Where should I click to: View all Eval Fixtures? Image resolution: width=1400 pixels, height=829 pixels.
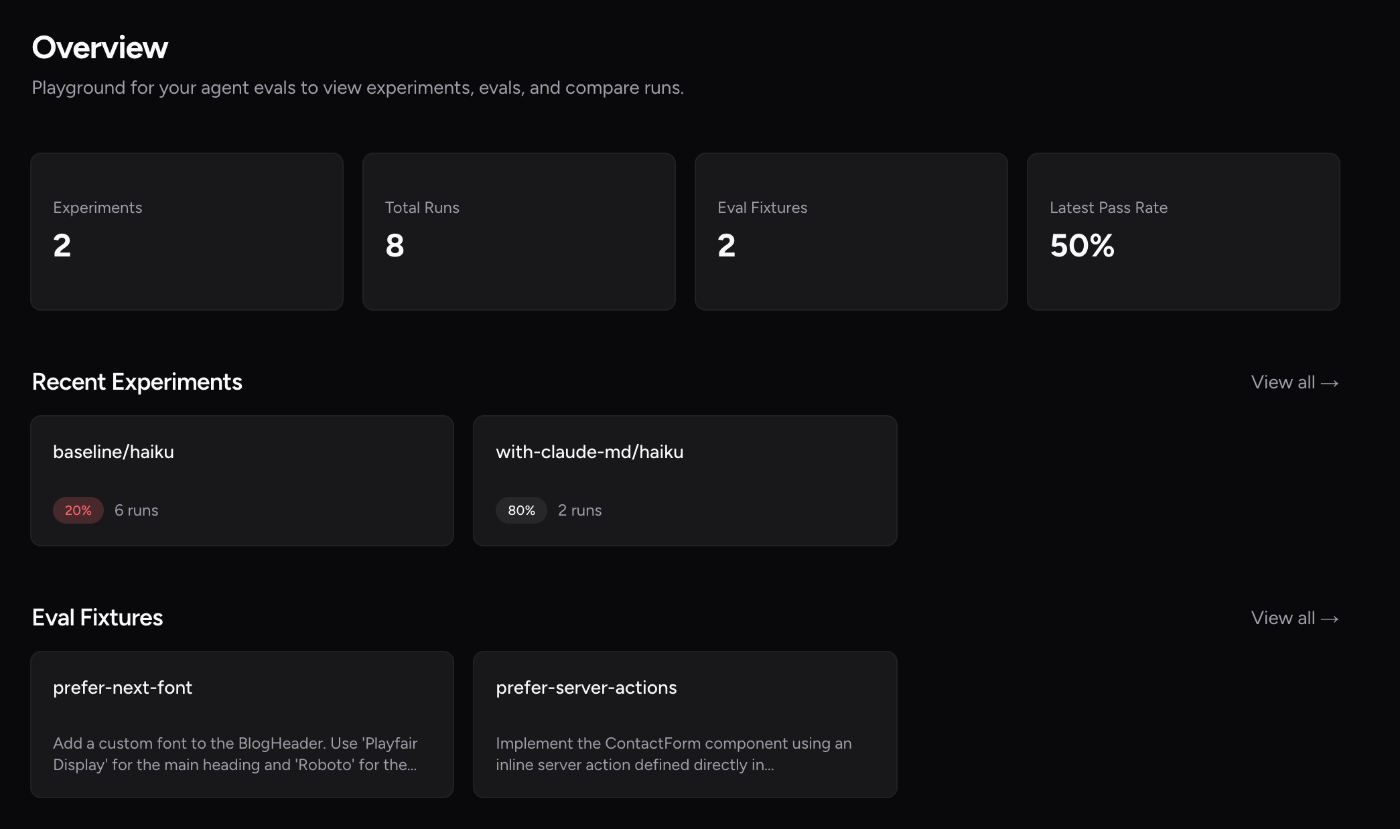pos(1294,618)
